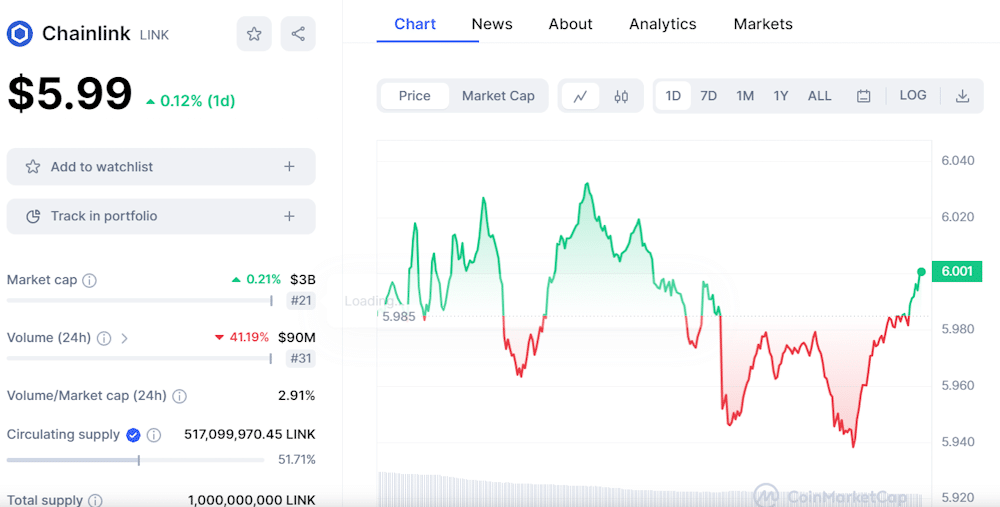Image resolution: width=1000 pixels, height=507 pixels.
Task: Show Market cap info tooltip icon
Action: coord(90,281)
